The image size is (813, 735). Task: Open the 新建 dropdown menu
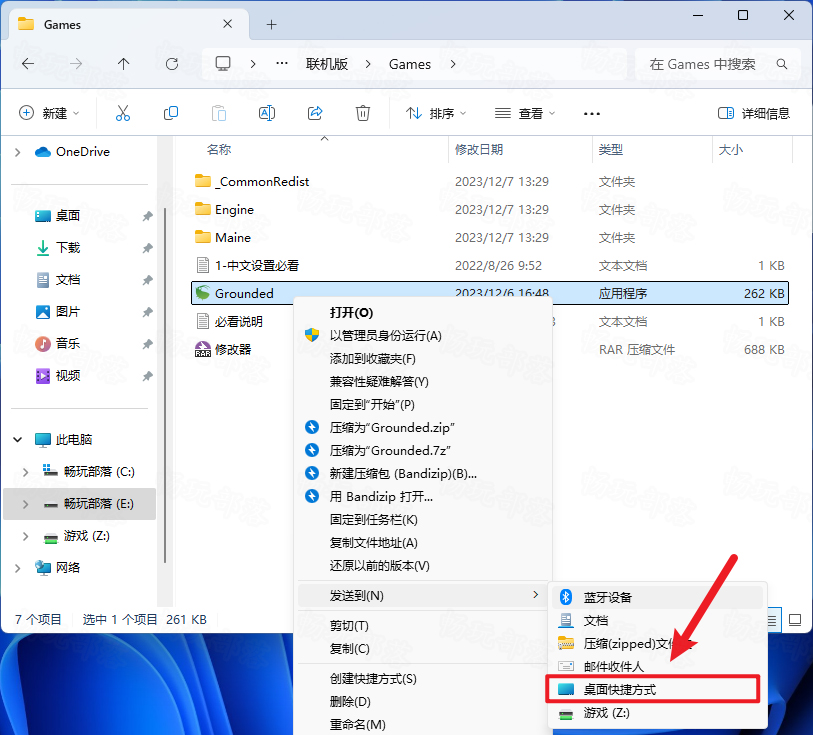tap(49, 113)
